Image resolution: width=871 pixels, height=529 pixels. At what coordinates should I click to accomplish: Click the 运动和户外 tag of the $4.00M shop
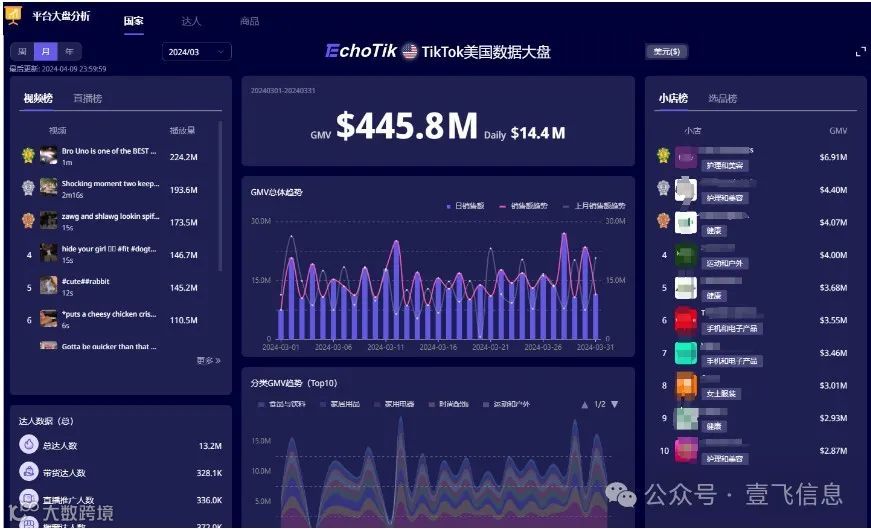pos(724,263)
